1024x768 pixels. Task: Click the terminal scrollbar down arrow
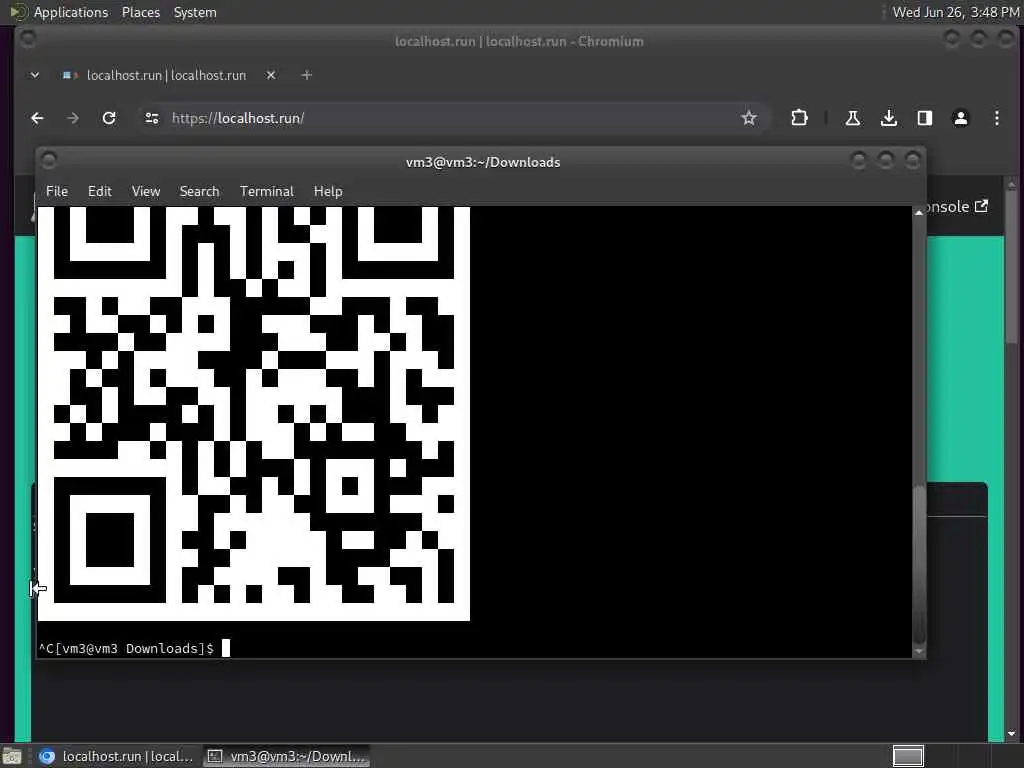919,651
